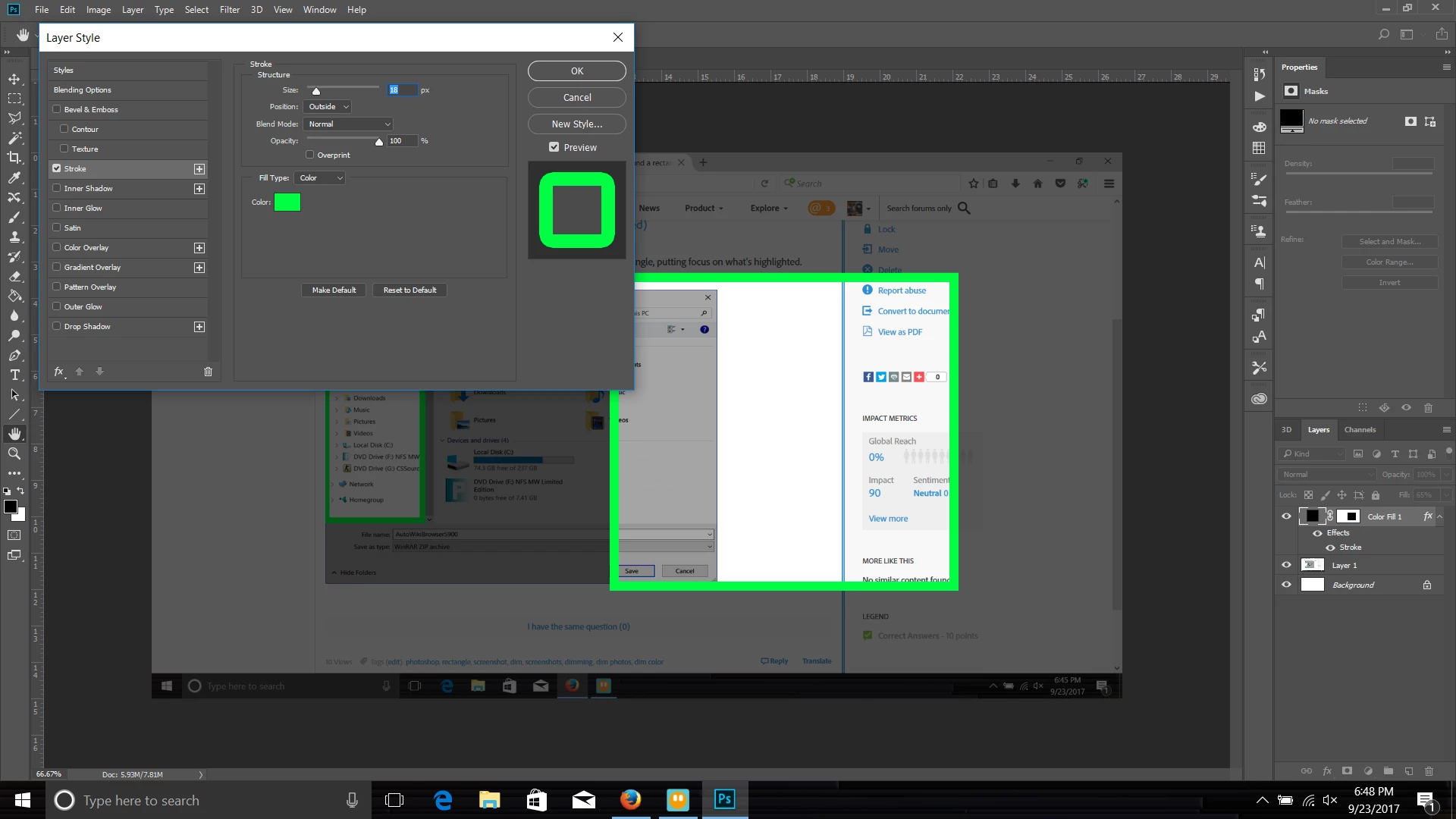Open the Blend Mode dropdown
This screenshot has height=819, width=1456.
(x=349, y=124)
